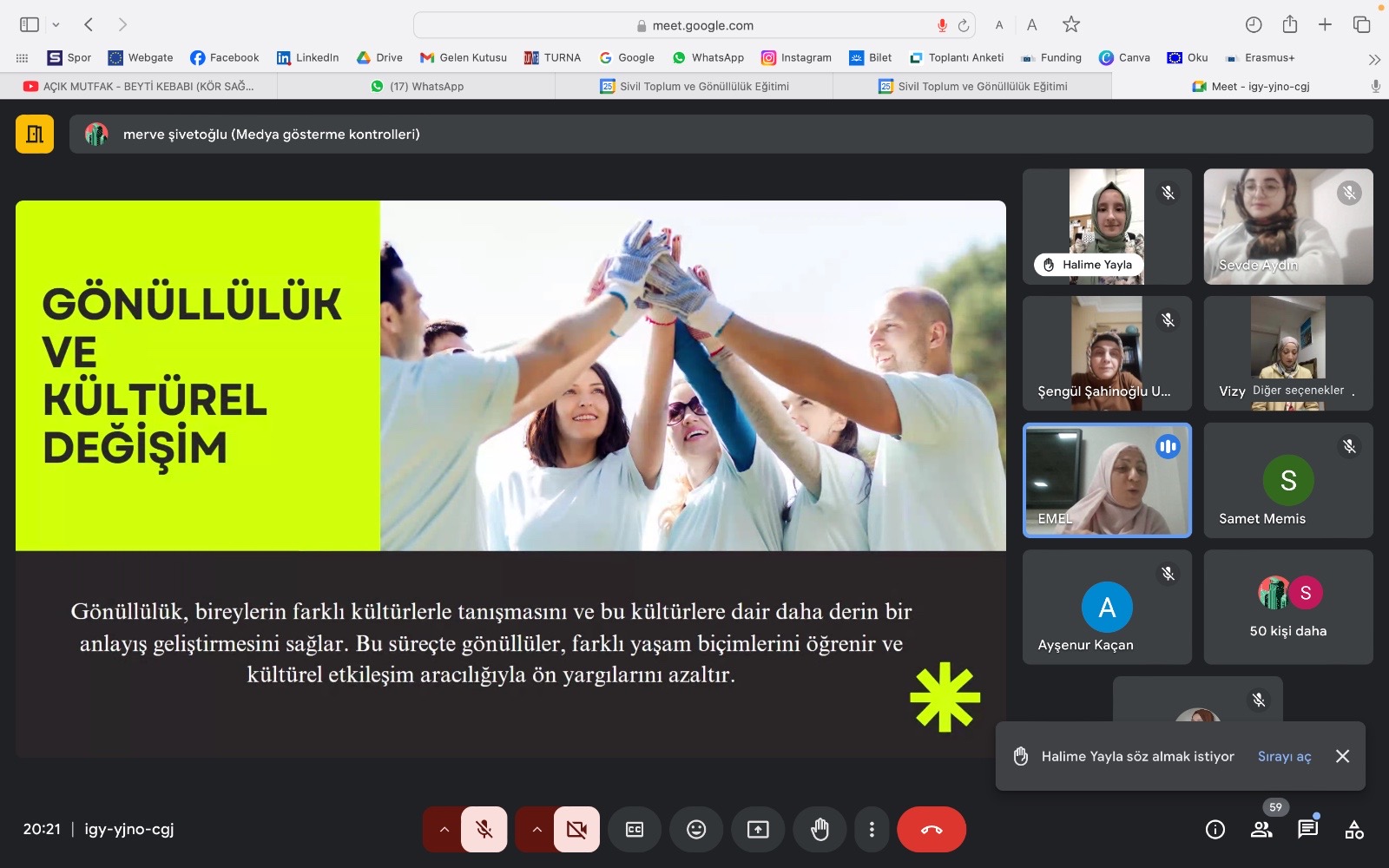The height and width of the screenshot is (868, 1389).
Task: Open the chat messages panel
Action: (1307, 830)
